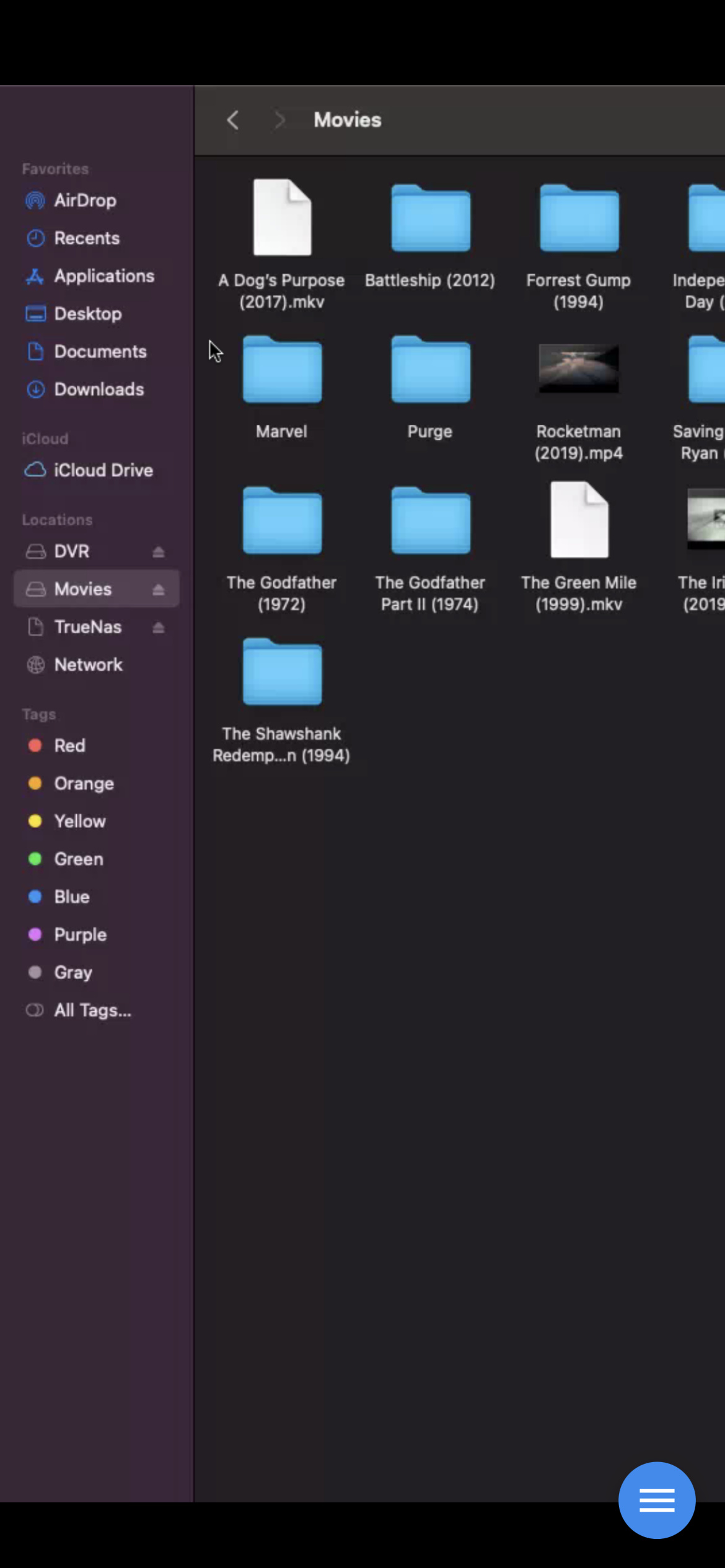725x1568 pixels.
Task: Open the Battleship (2012) folder
Action: [x=431, y=220]
